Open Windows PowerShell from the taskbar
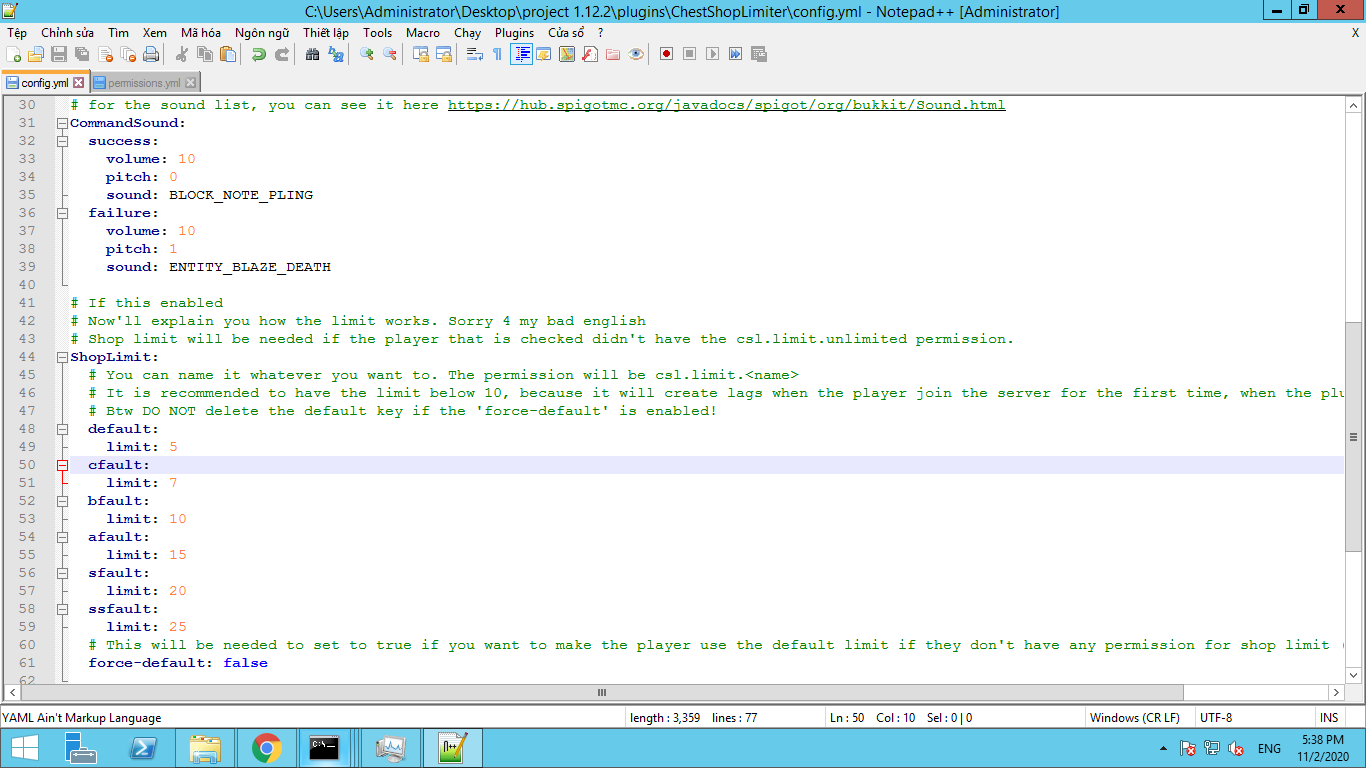 click(x=142, y=748)
